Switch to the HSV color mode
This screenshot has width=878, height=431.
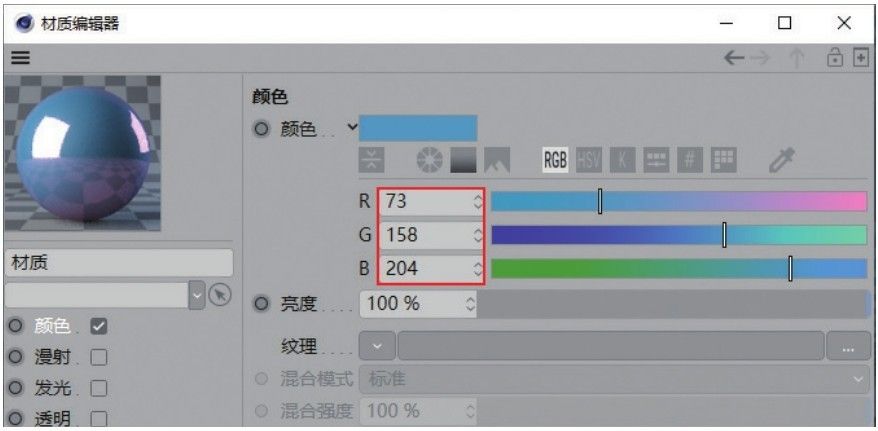click(589, 161)
